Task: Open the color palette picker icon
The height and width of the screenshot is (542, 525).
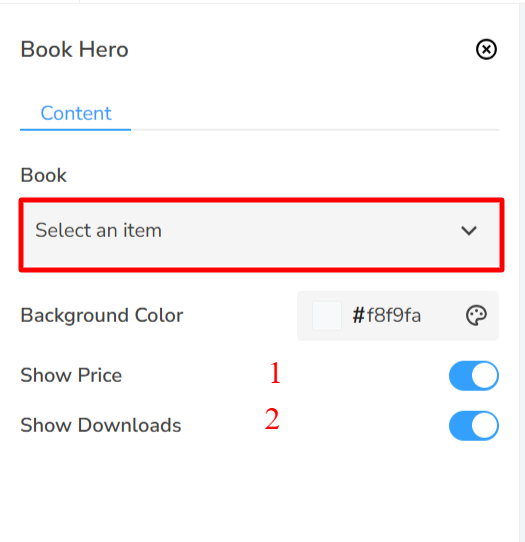Action: tap(476, 315)
